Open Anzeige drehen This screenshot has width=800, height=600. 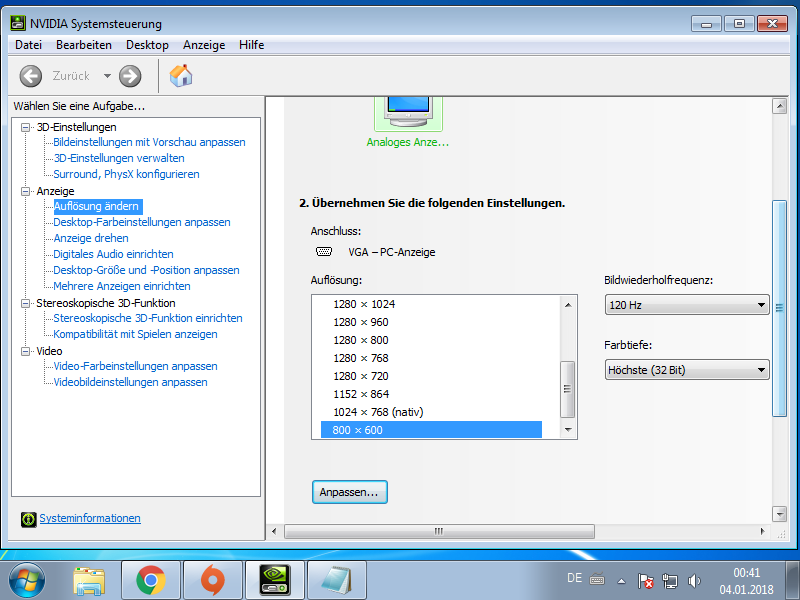(x=91, y=238)
